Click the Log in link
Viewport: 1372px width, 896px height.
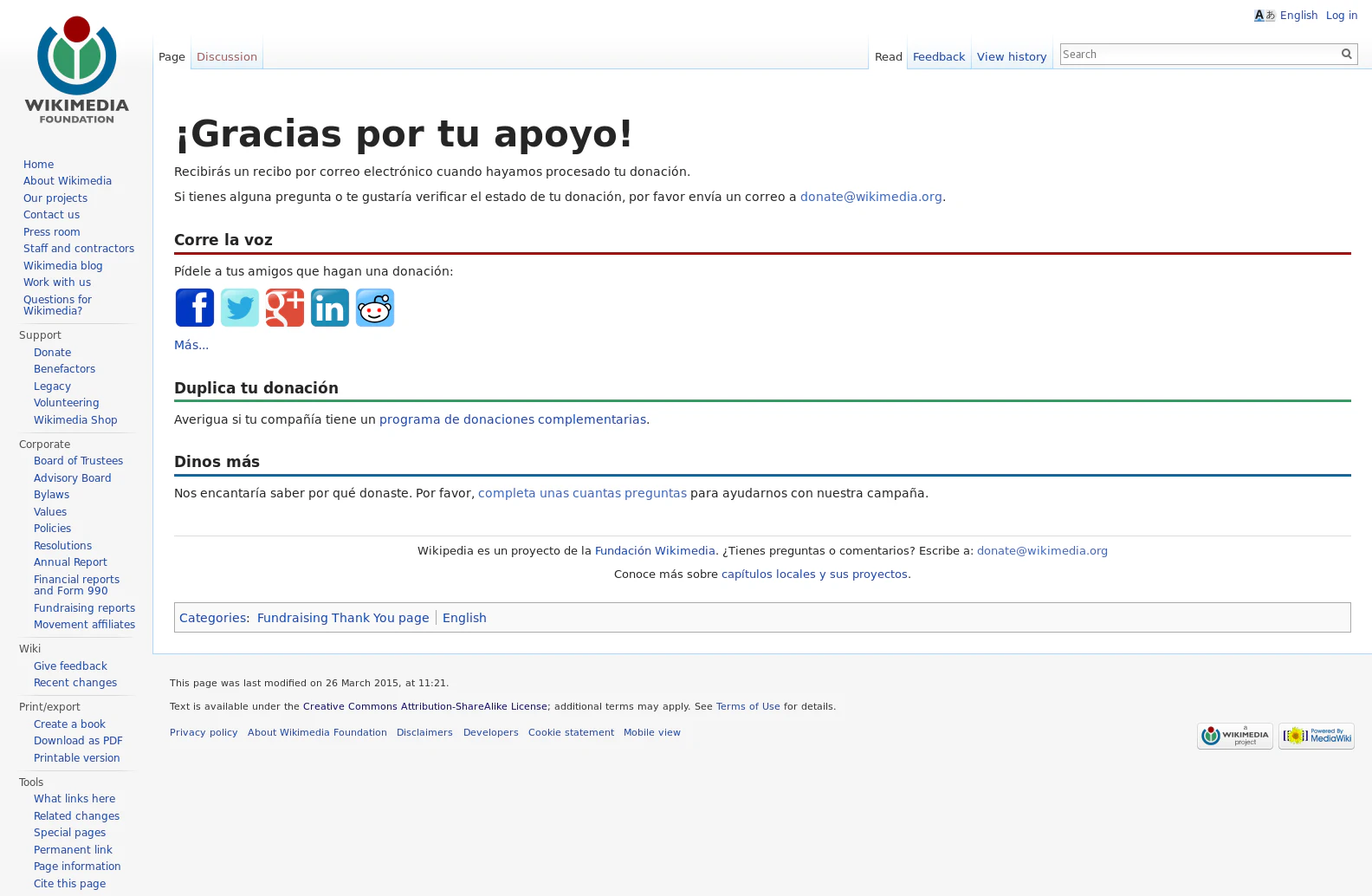(1341, 16)
